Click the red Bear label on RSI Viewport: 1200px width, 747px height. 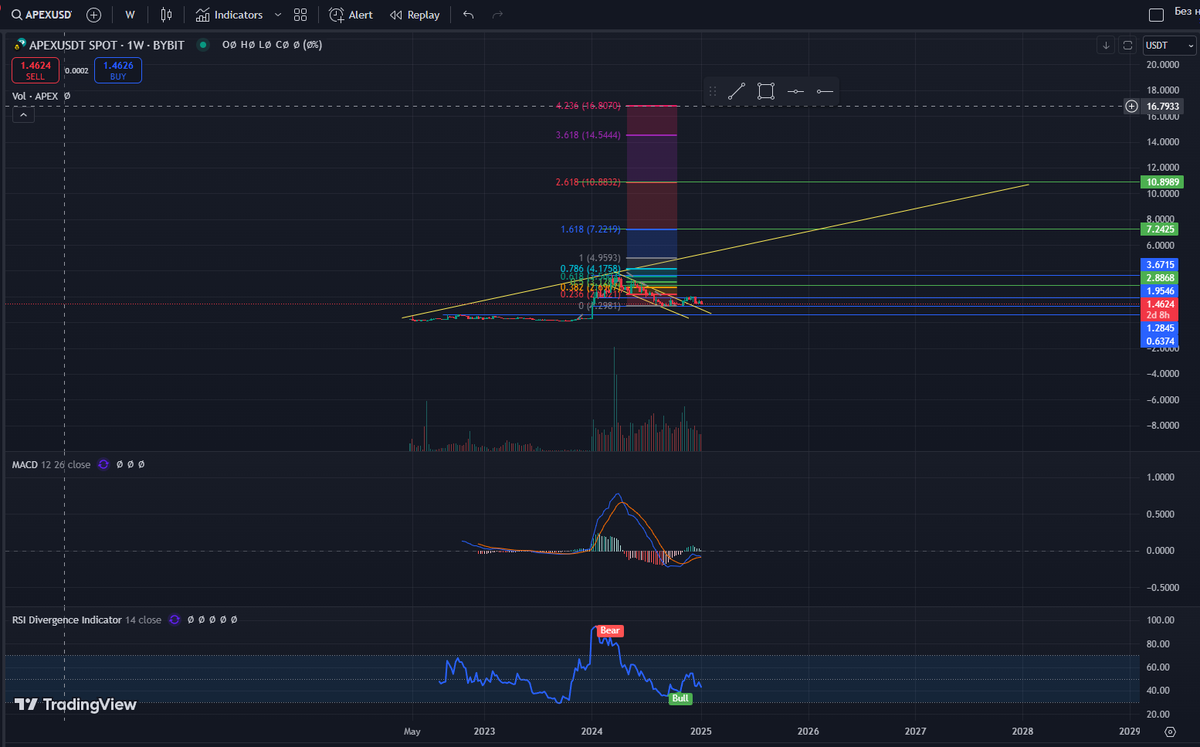point(610,631)
